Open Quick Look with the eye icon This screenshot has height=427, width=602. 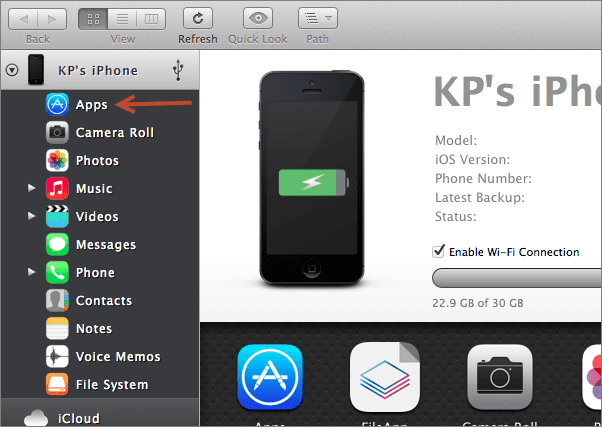tap(258, 18)
